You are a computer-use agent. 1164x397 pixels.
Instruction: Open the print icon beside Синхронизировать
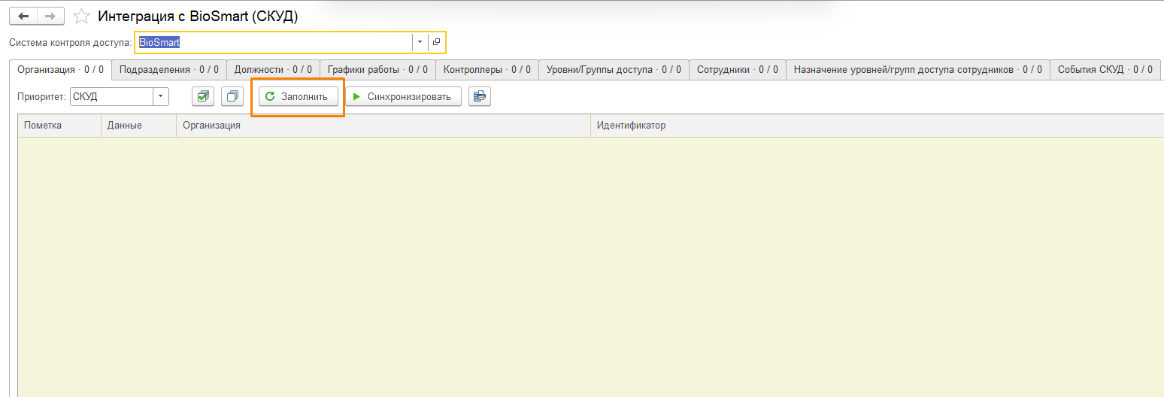coord(480,96)
